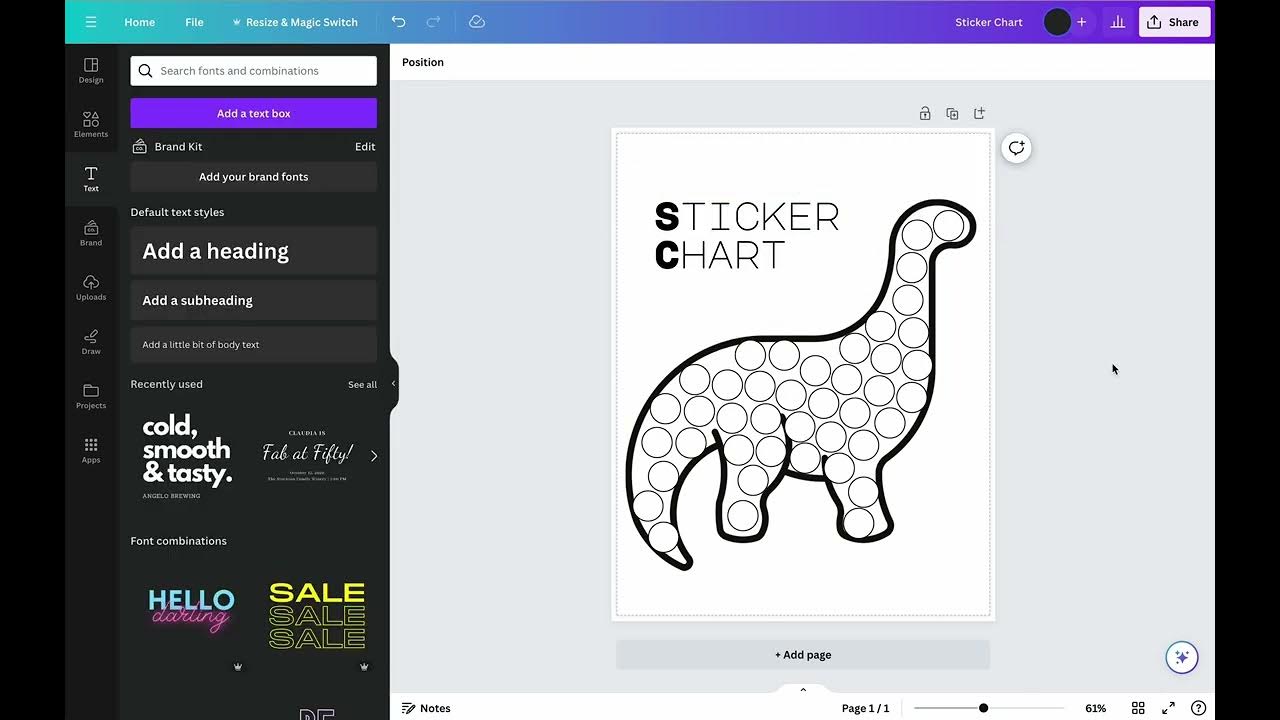Select the STICKER CHART title text
Image resolution: width=1280 pixels, height=720 pixels.
(747, 236)
